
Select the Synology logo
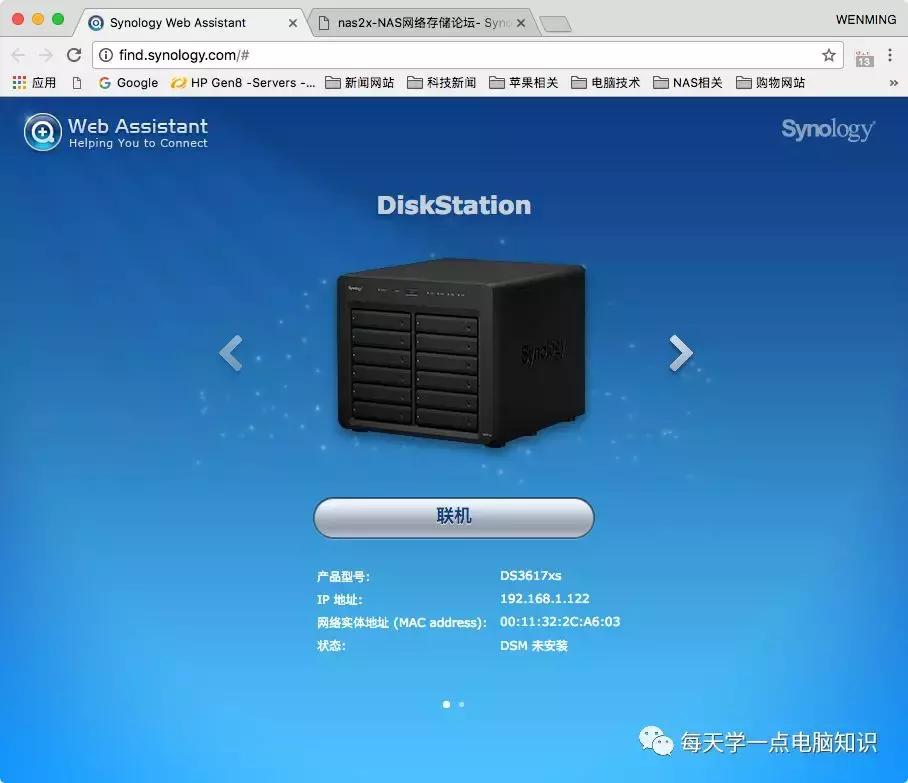pos(828,129)
